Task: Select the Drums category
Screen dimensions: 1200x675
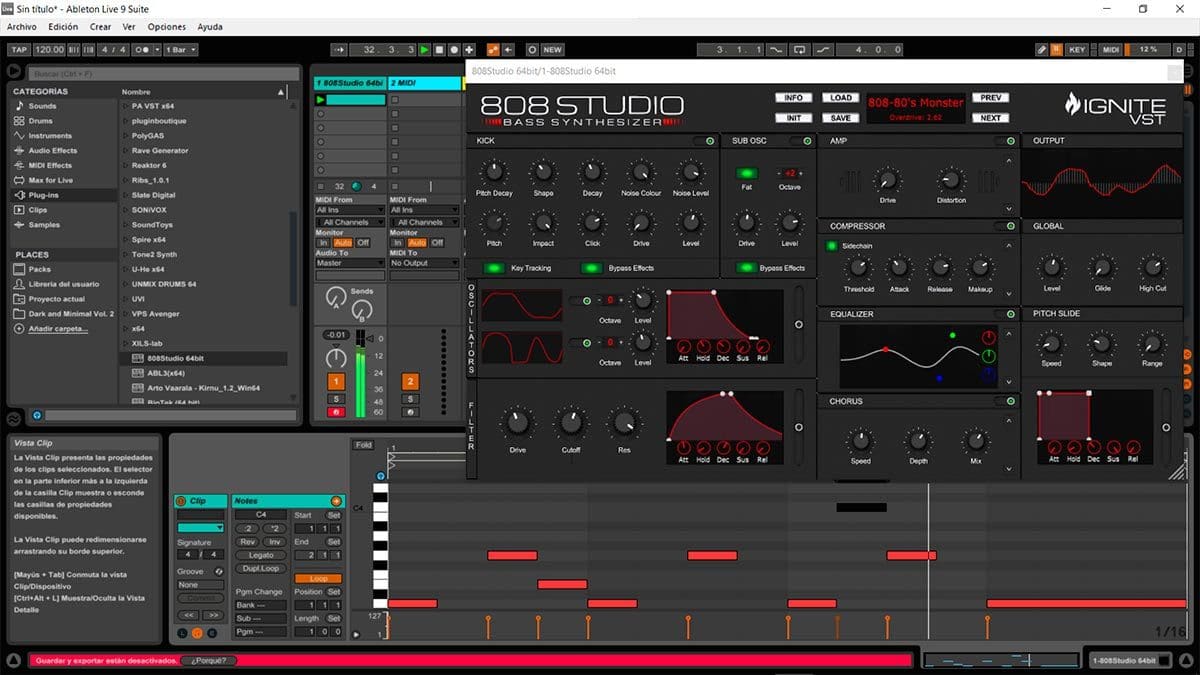Action: coord(40,121)
